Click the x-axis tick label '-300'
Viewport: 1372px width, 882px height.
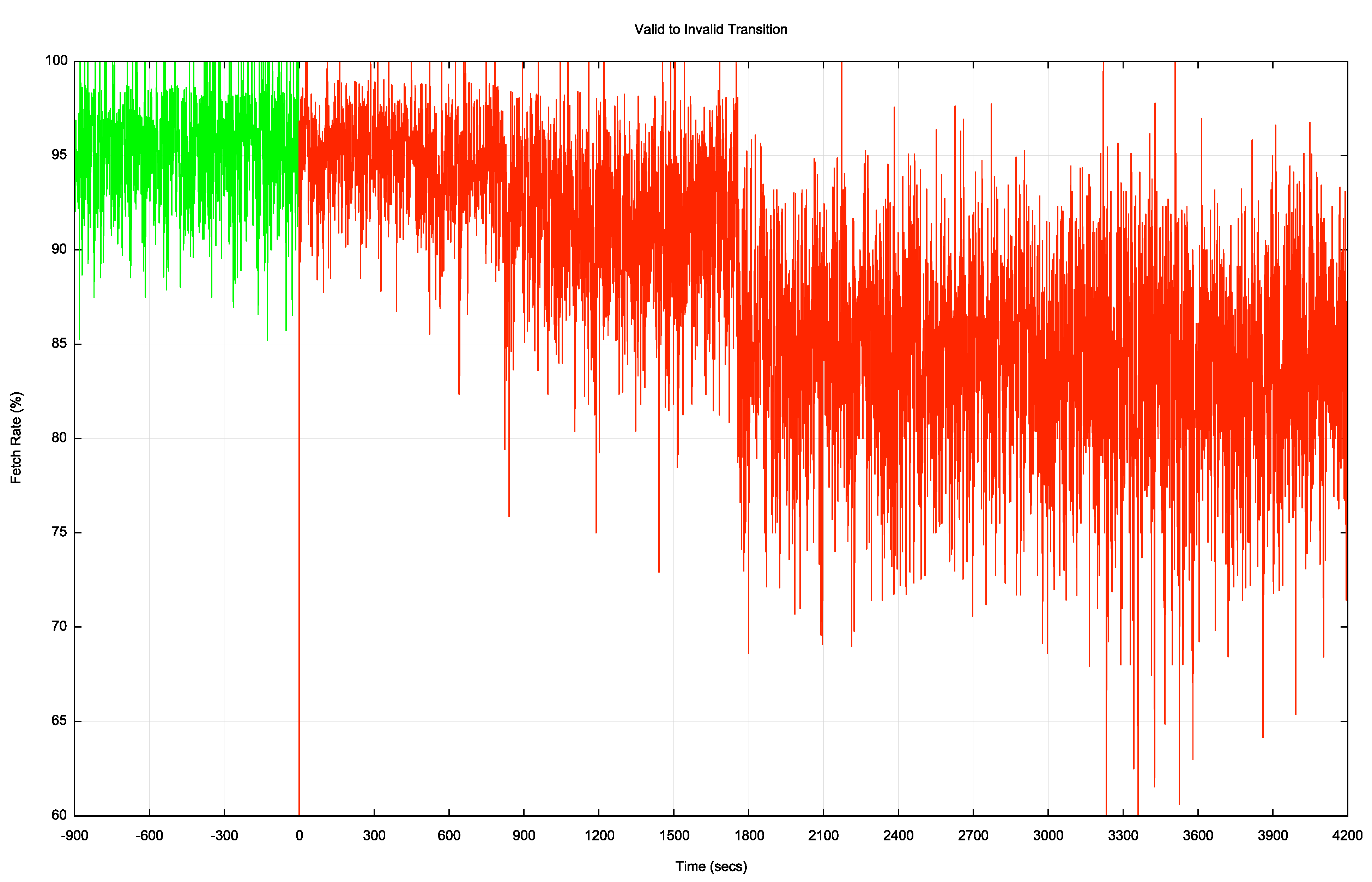[224, 836]
